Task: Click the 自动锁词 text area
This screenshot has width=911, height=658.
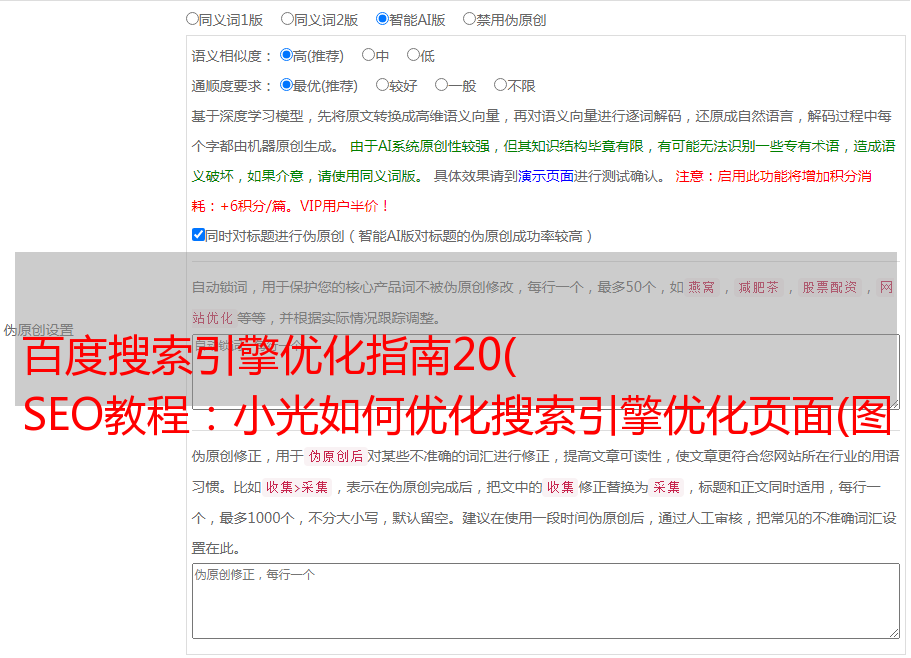Action: tap(546, 372)
